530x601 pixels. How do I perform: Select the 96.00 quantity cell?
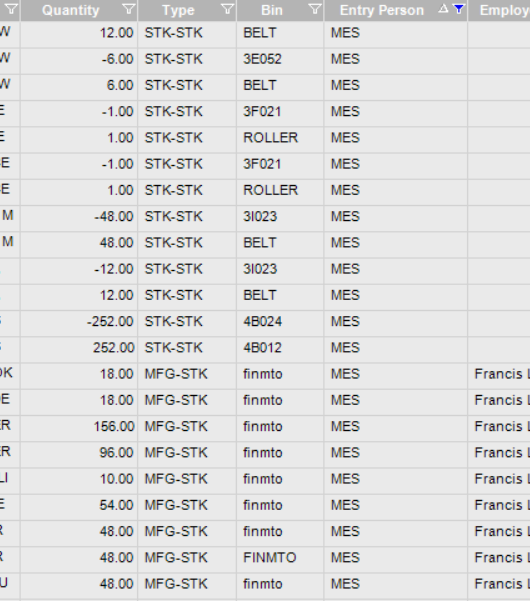[x=79, y=453]
